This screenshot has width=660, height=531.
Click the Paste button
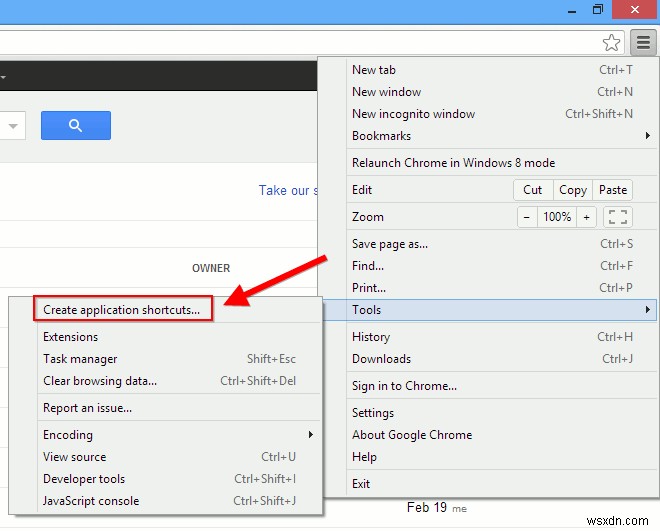click(612, 190)
